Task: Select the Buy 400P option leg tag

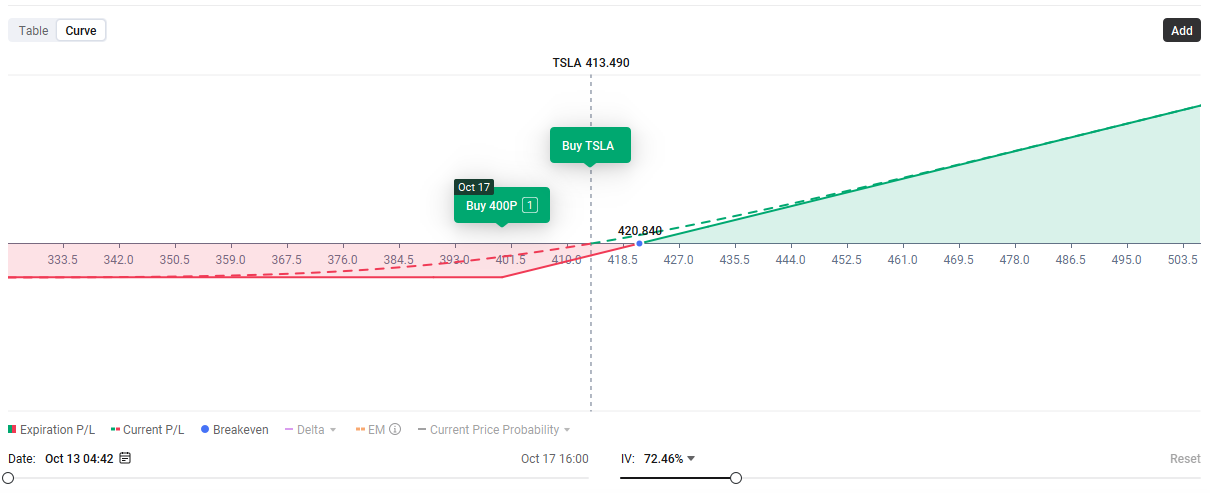Action: [491, 205]
